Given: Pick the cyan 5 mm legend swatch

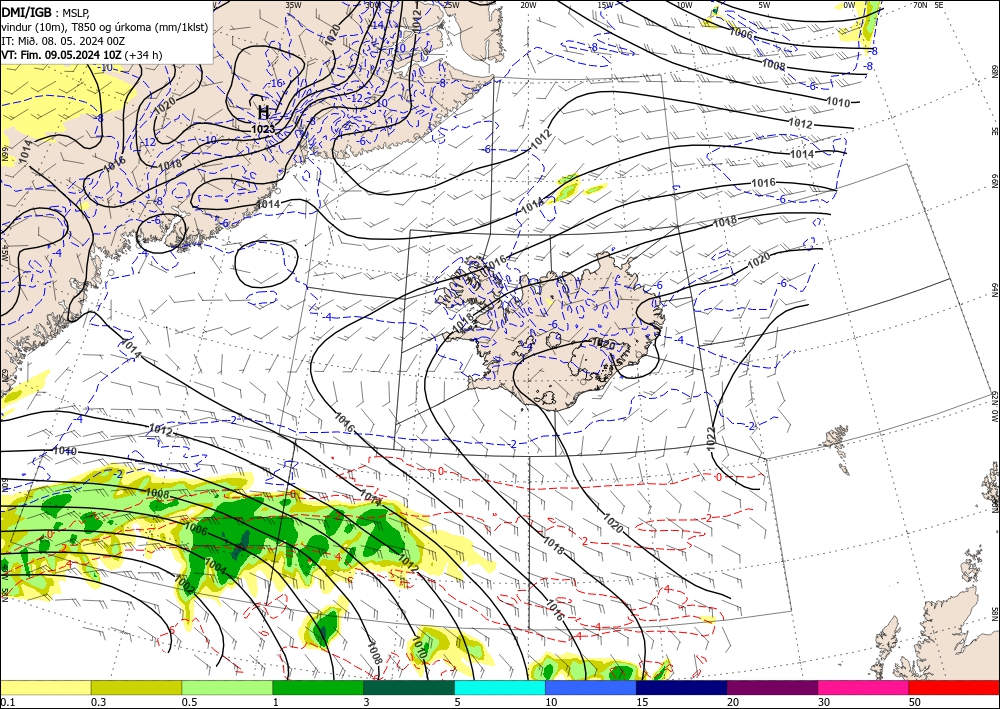Looking at the screenshot, I should click(500, 687).
